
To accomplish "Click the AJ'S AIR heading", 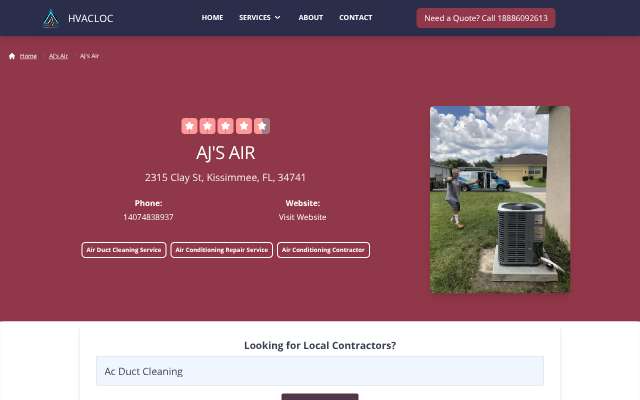I will [x=225, y=153].
